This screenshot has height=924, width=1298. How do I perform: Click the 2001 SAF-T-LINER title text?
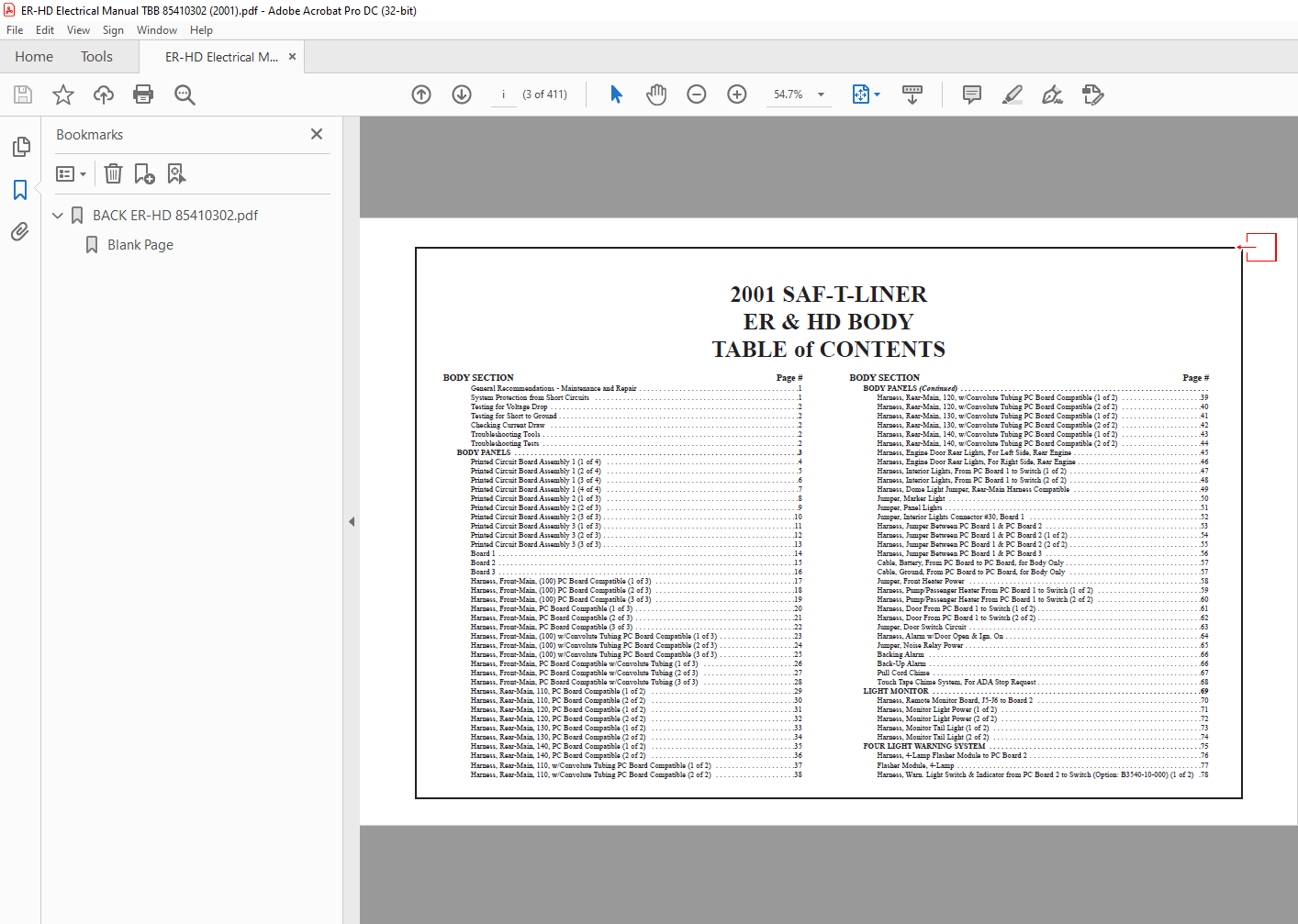[x=828, y=295]
